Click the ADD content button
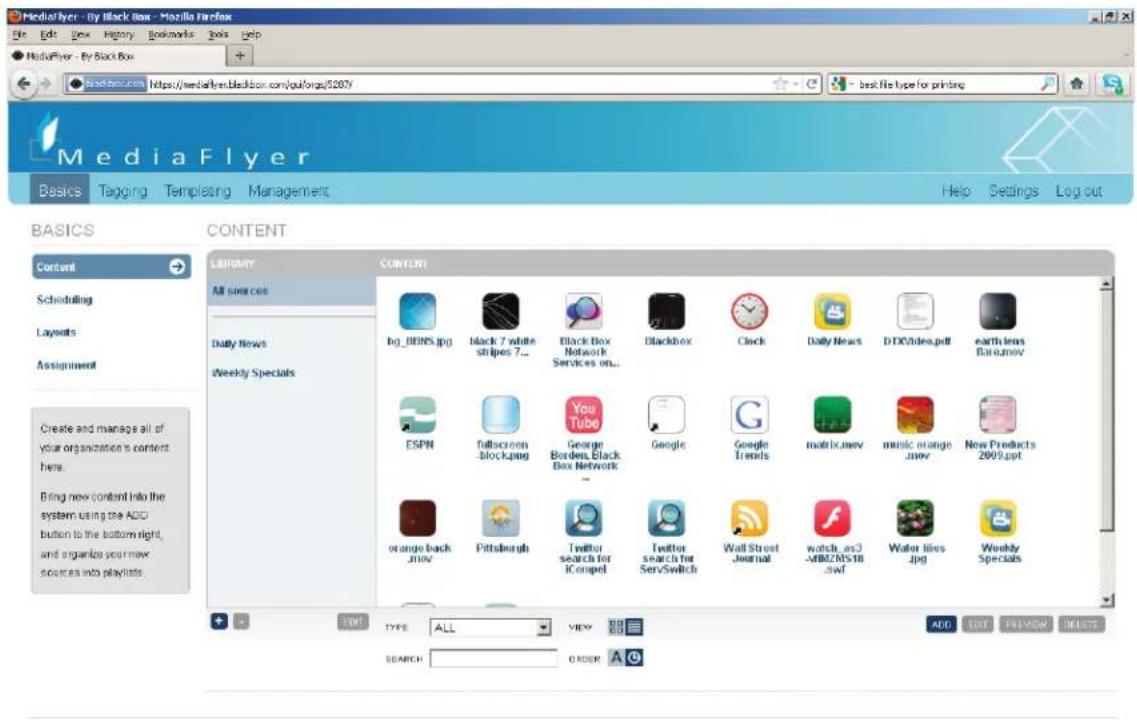1137x720 pixels. click(941, 624)
